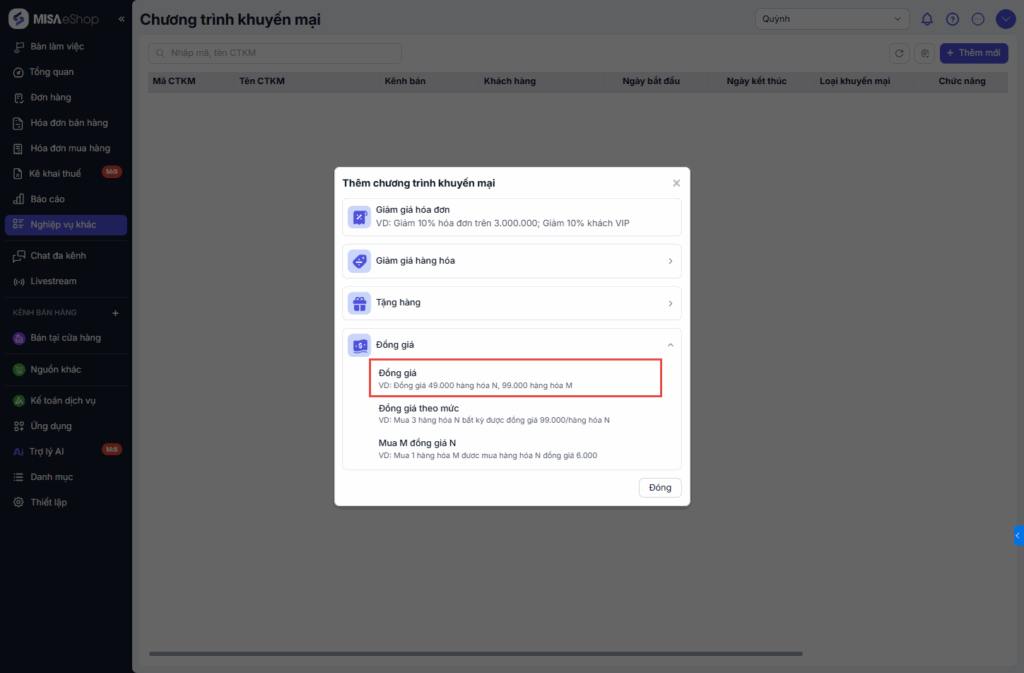Open Hóa đơn mua hàng menu
This screenshot has width=1024, height=673.
pos(65,148)
